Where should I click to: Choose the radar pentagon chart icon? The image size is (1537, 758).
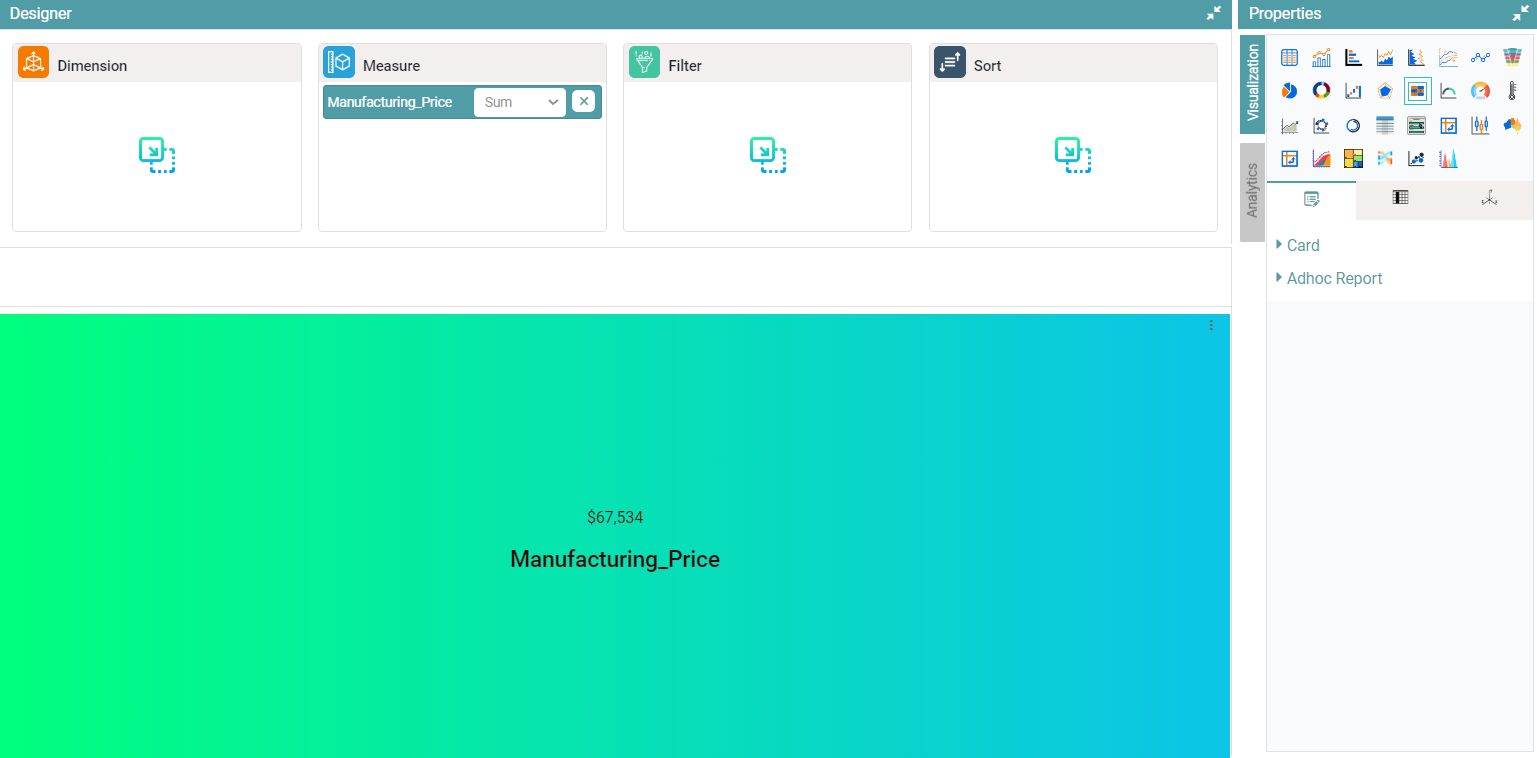click(x=1385, y=91)
